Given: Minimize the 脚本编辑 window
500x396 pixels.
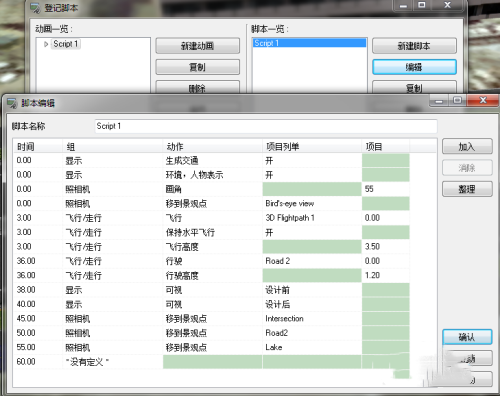Looking at the screenshot, I should click(439, 100).
